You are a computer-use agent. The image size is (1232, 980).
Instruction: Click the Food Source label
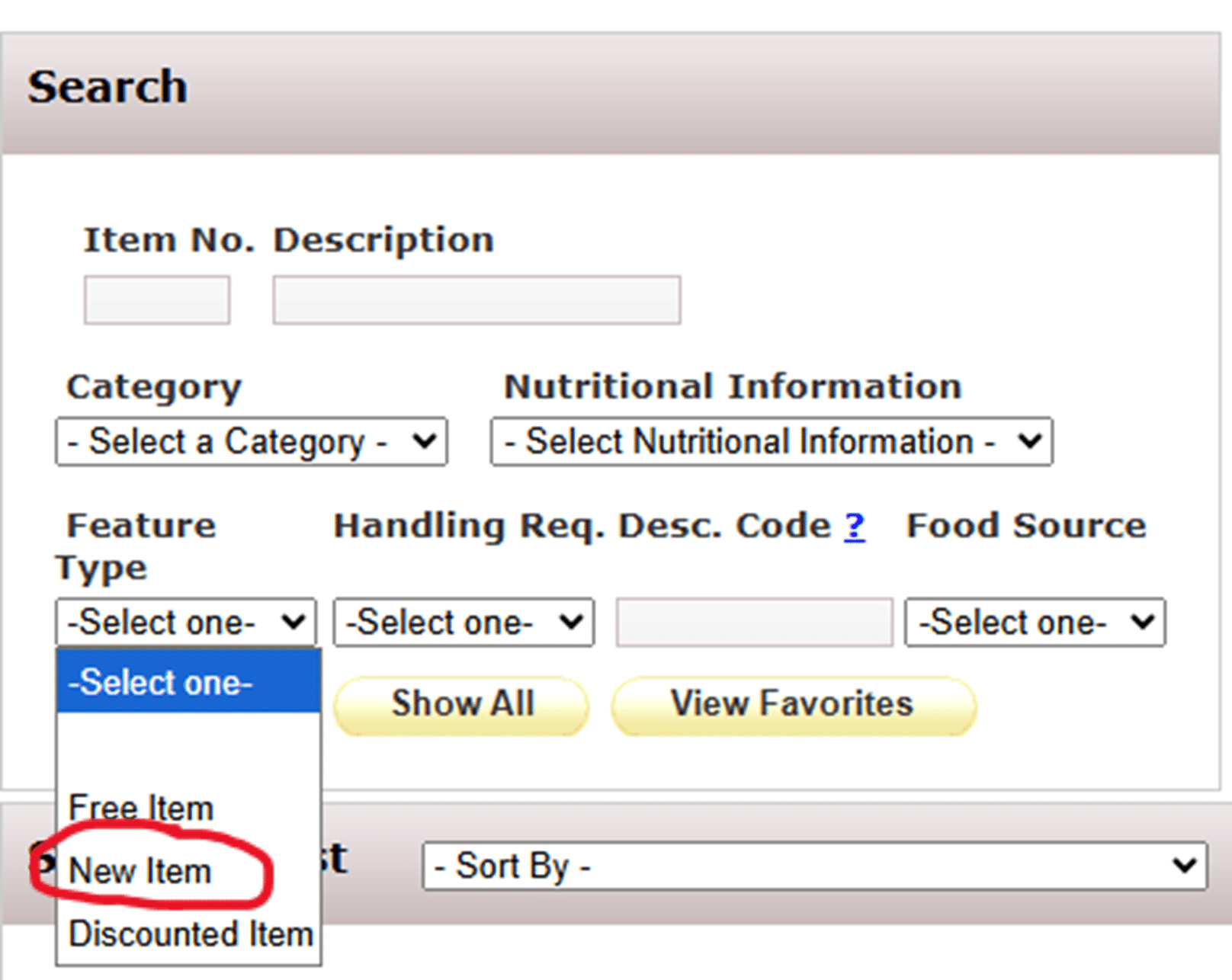pos(1026,526)
